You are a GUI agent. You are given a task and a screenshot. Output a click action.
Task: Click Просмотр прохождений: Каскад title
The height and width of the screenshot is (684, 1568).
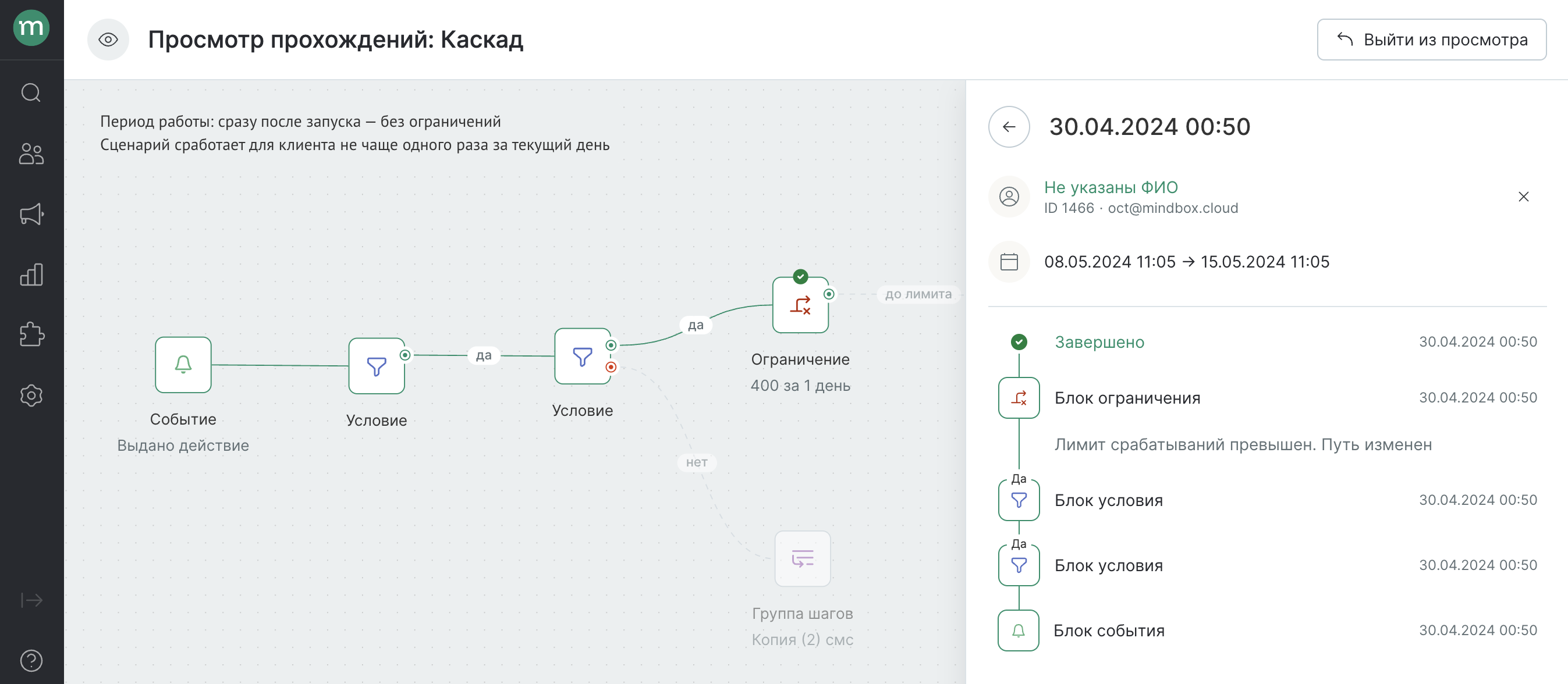pos(335,40)
